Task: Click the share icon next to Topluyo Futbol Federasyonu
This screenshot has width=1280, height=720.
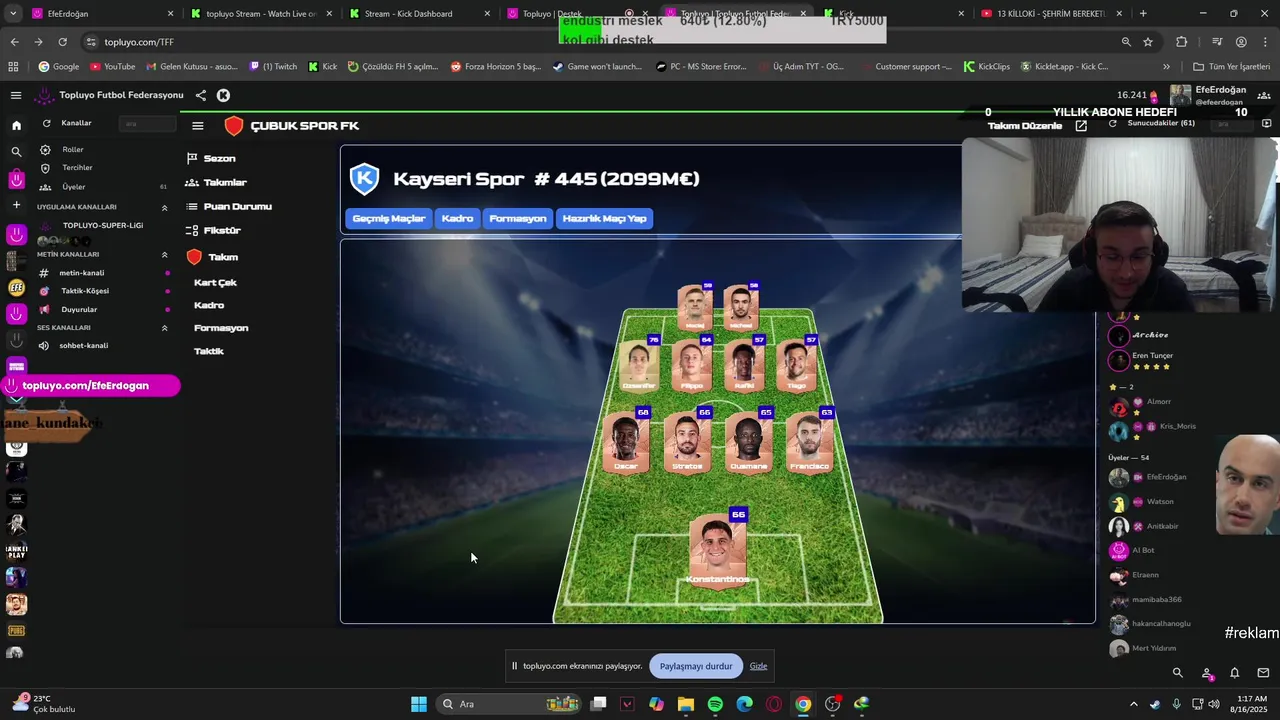Action: (201, 95)
